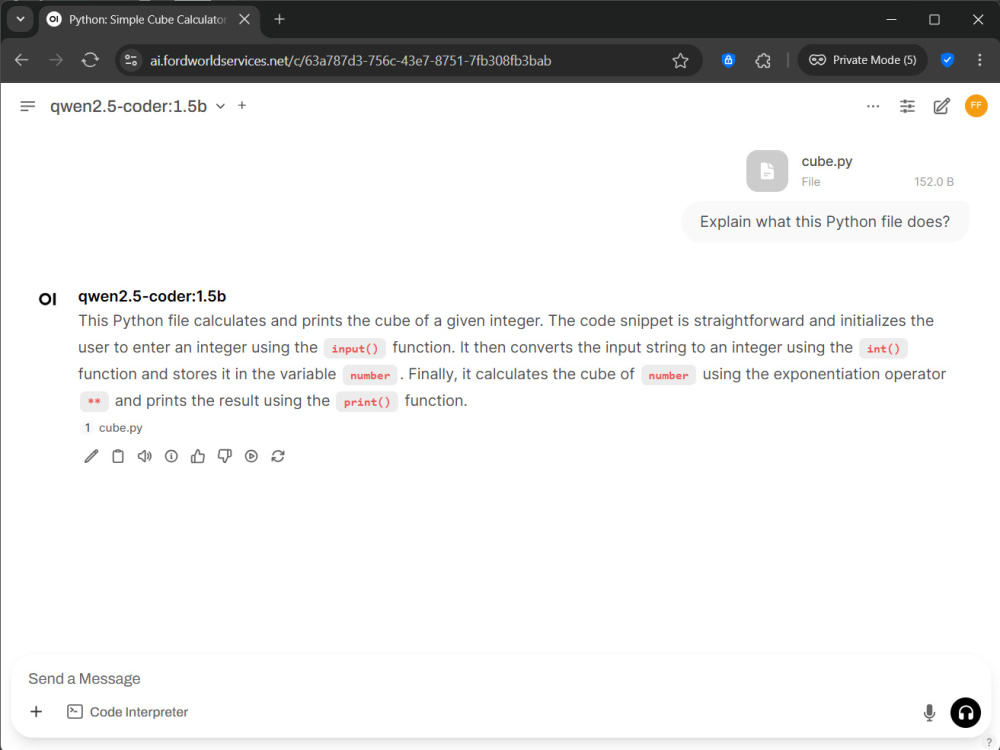The image size is (1000, 750).
Task: Open the chat controls sliders icon
Action: [907, 107]
